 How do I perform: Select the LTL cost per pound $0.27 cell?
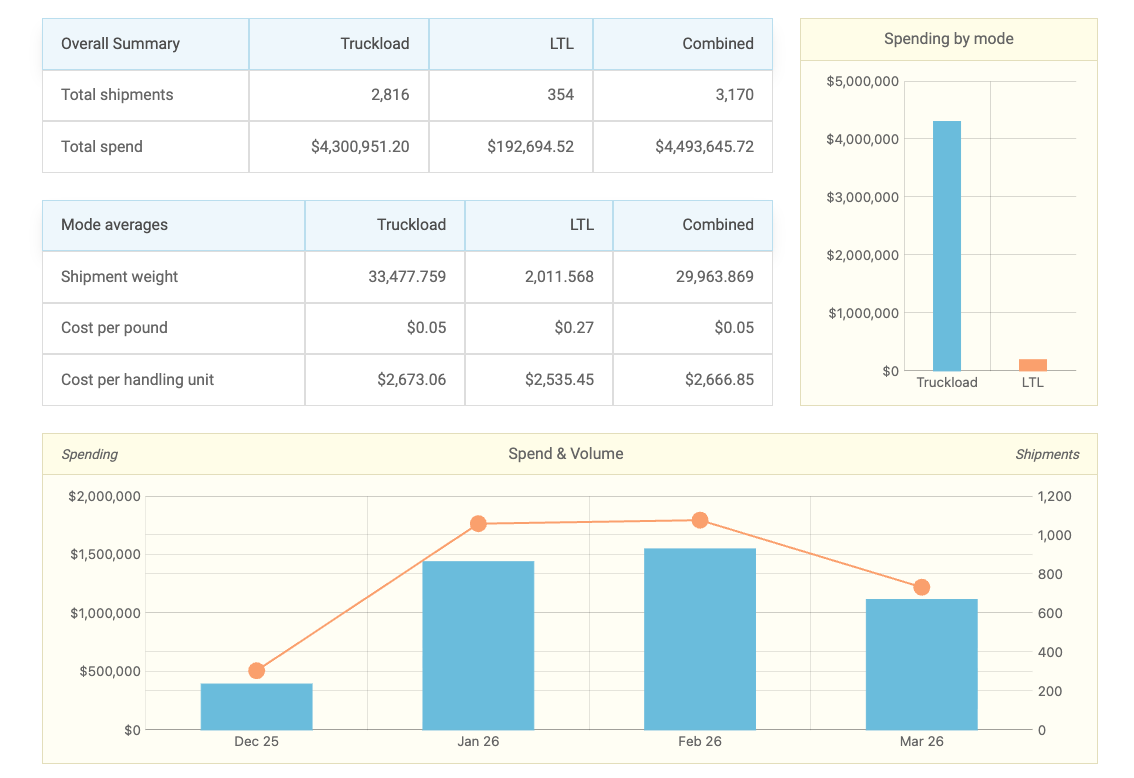pyautogui.click(x=574, y=328)
